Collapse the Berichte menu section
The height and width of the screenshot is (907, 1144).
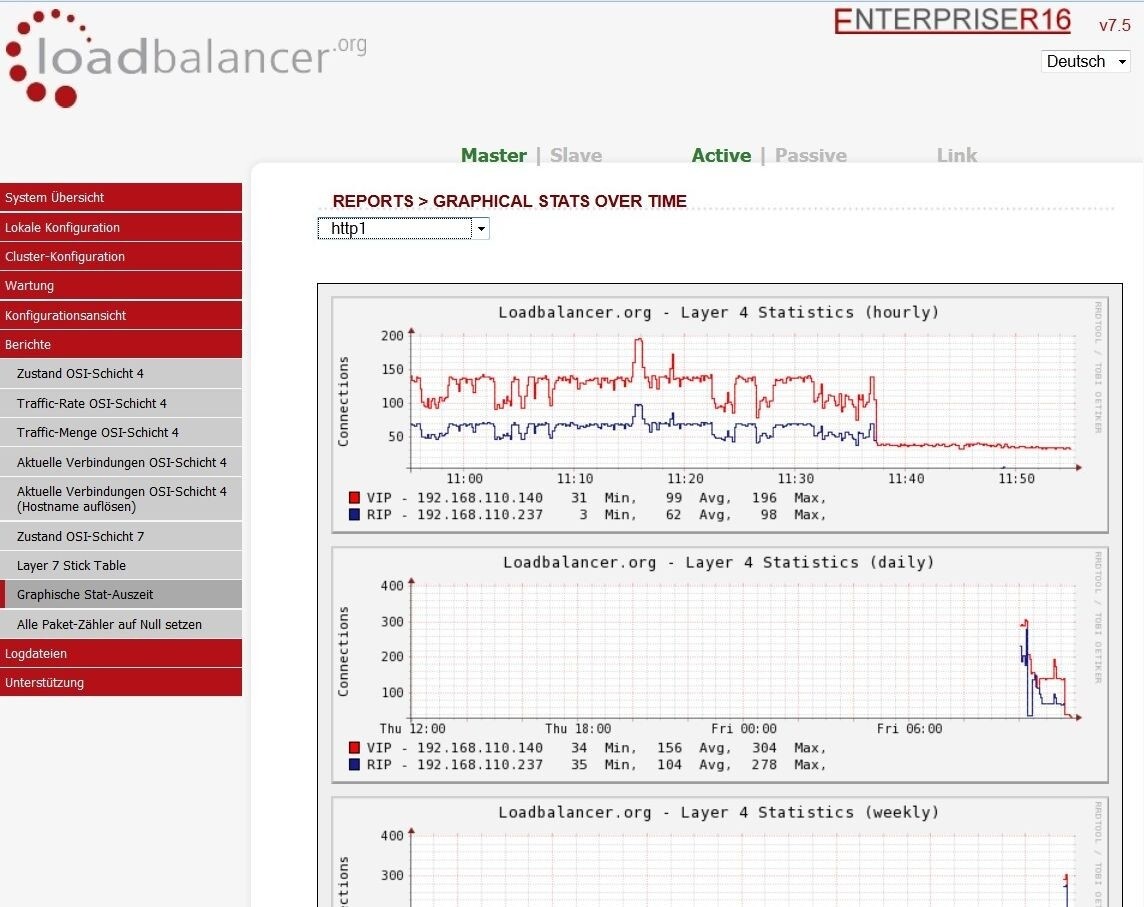[x=121, y=344]
